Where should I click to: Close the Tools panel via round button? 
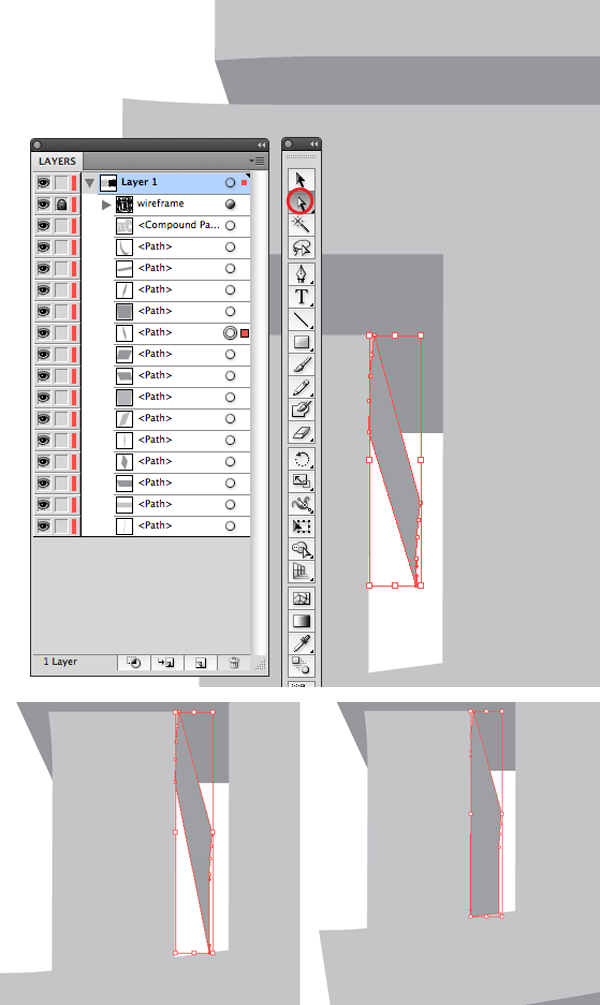tap(288, 144)
